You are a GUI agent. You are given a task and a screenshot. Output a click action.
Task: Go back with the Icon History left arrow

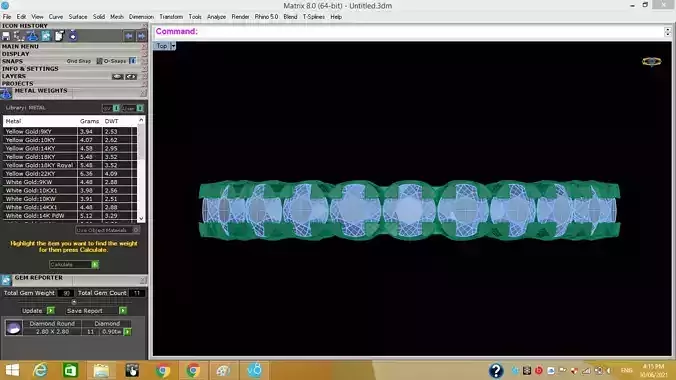pyautogui.click(x=128, y=36)
